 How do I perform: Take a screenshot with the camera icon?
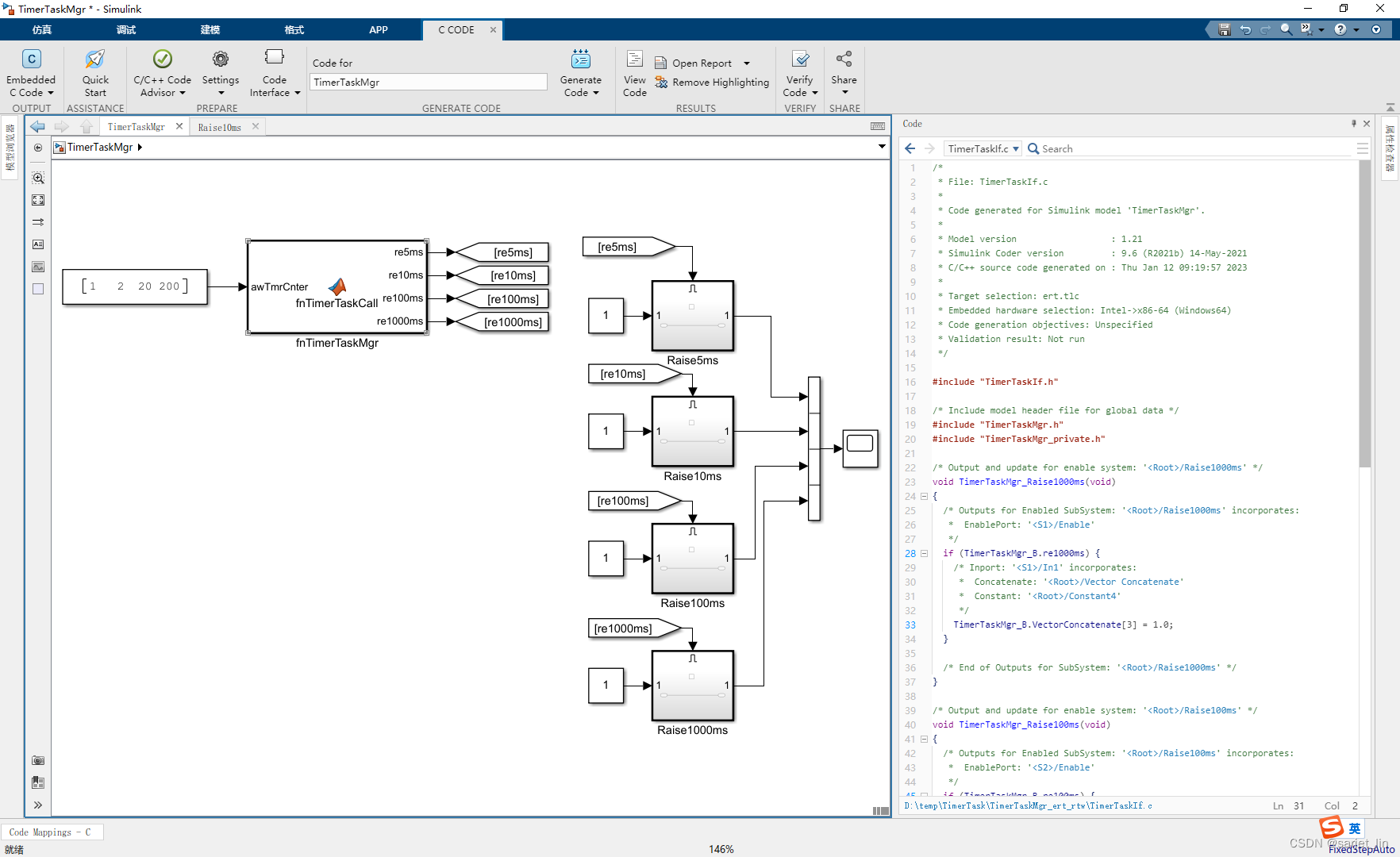point(38,759)
